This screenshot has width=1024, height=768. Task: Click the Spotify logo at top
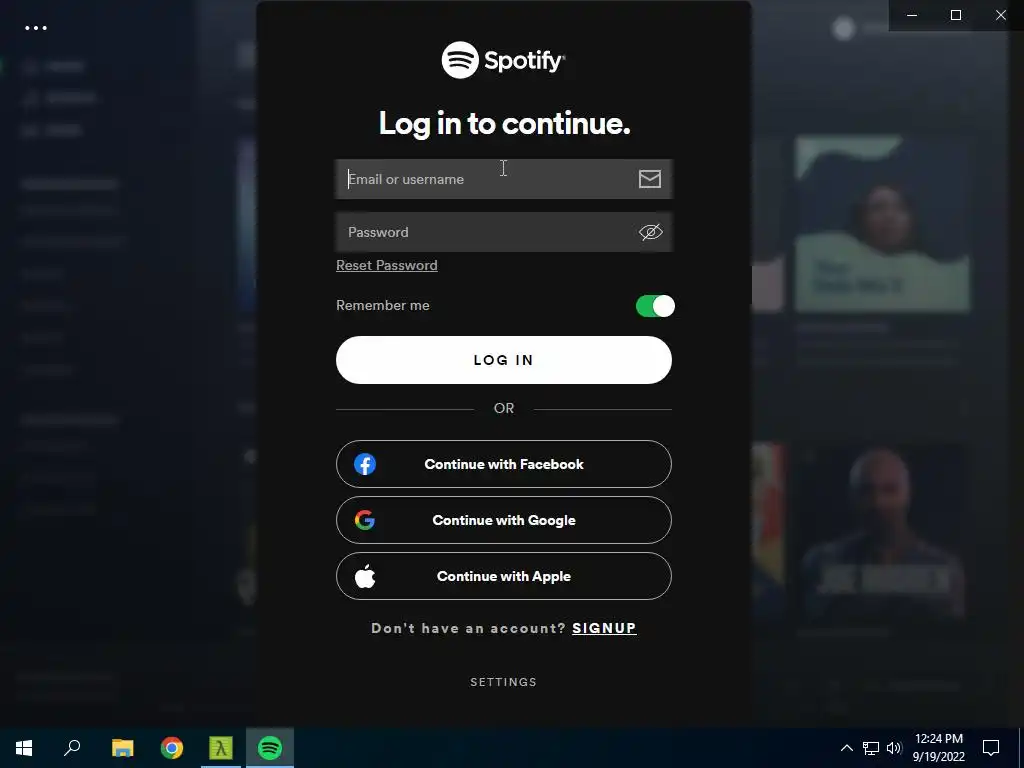click(x=504, y=60)
